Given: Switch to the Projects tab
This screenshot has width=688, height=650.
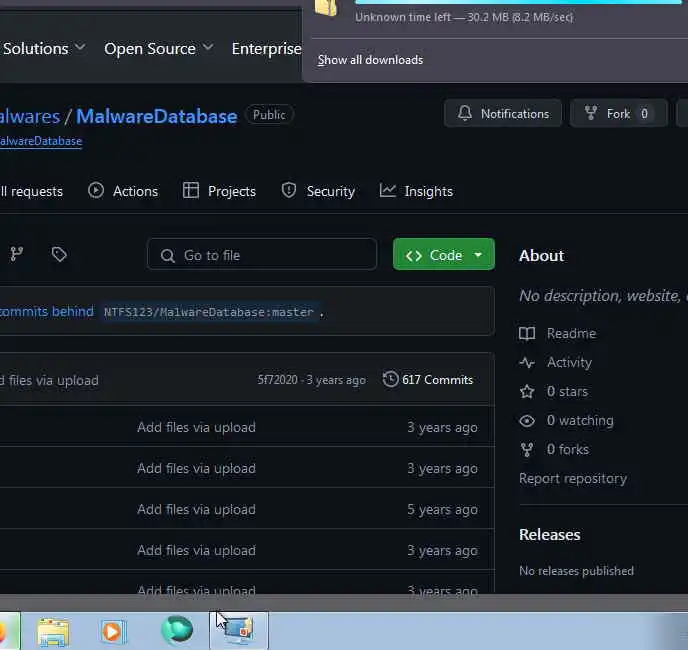Looking at the screenshot, I should (x=219, y=191).
